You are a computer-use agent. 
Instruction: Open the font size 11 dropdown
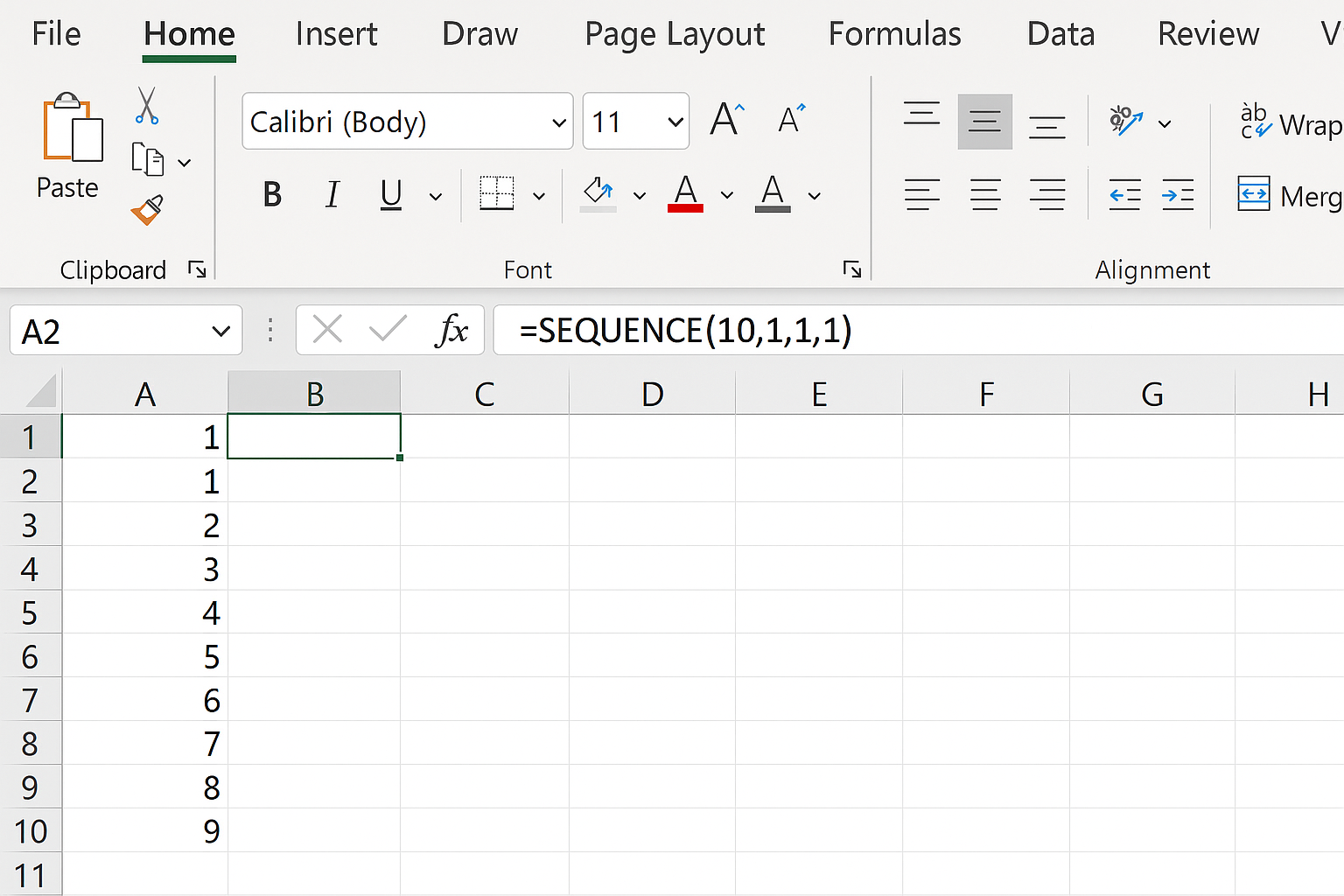click(675, 122)
